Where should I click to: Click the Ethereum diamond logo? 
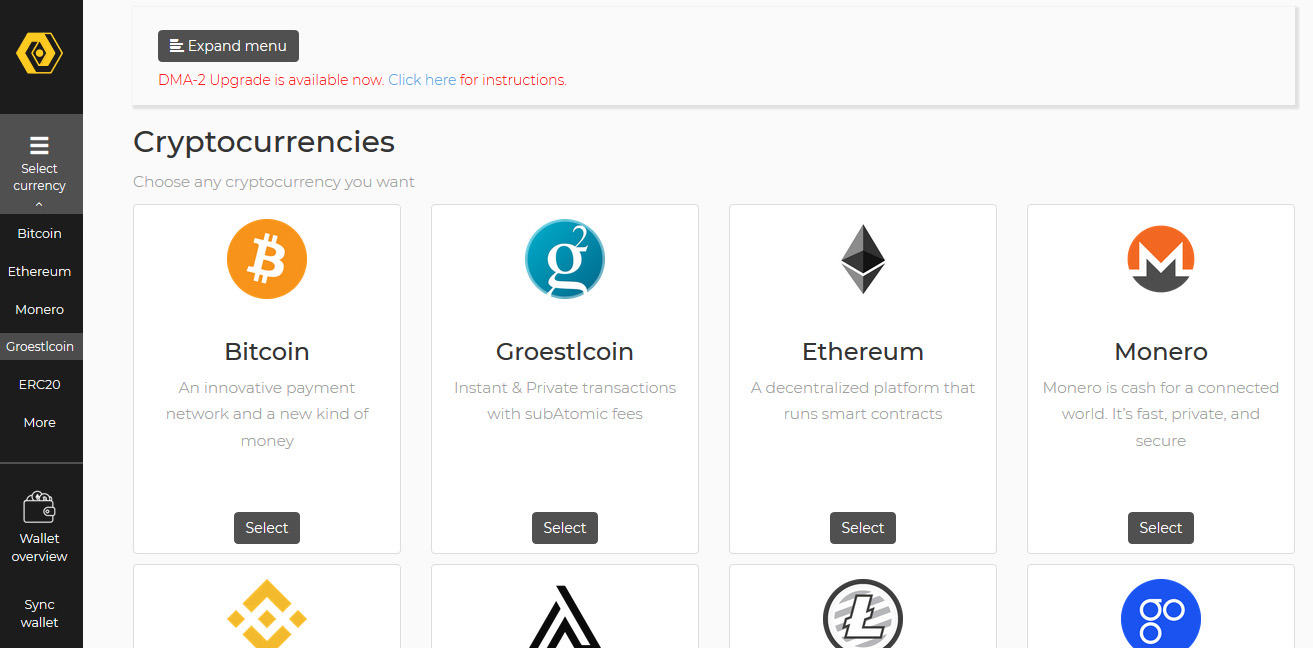[863, 259]
